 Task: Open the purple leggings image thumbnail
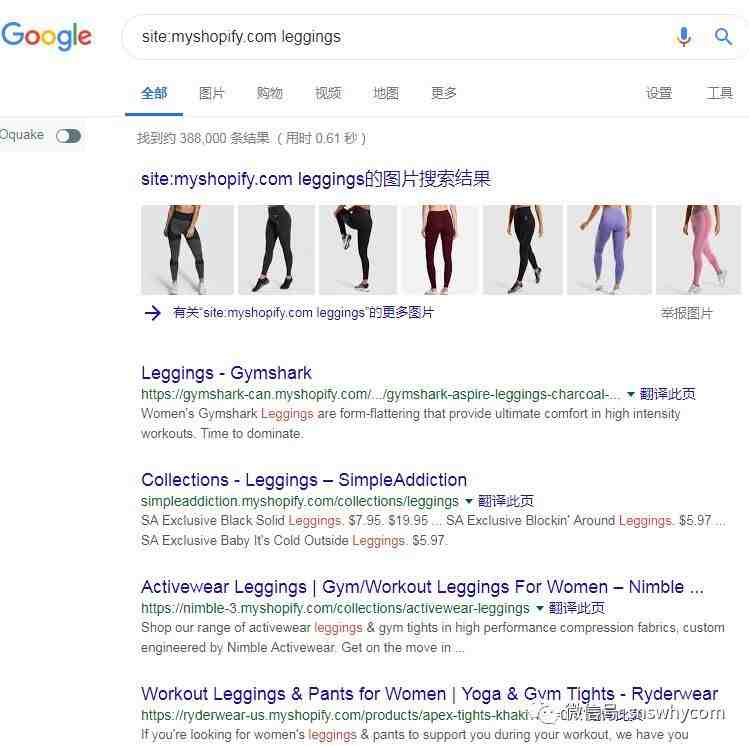pyautogui.click(x=609, y=249)
